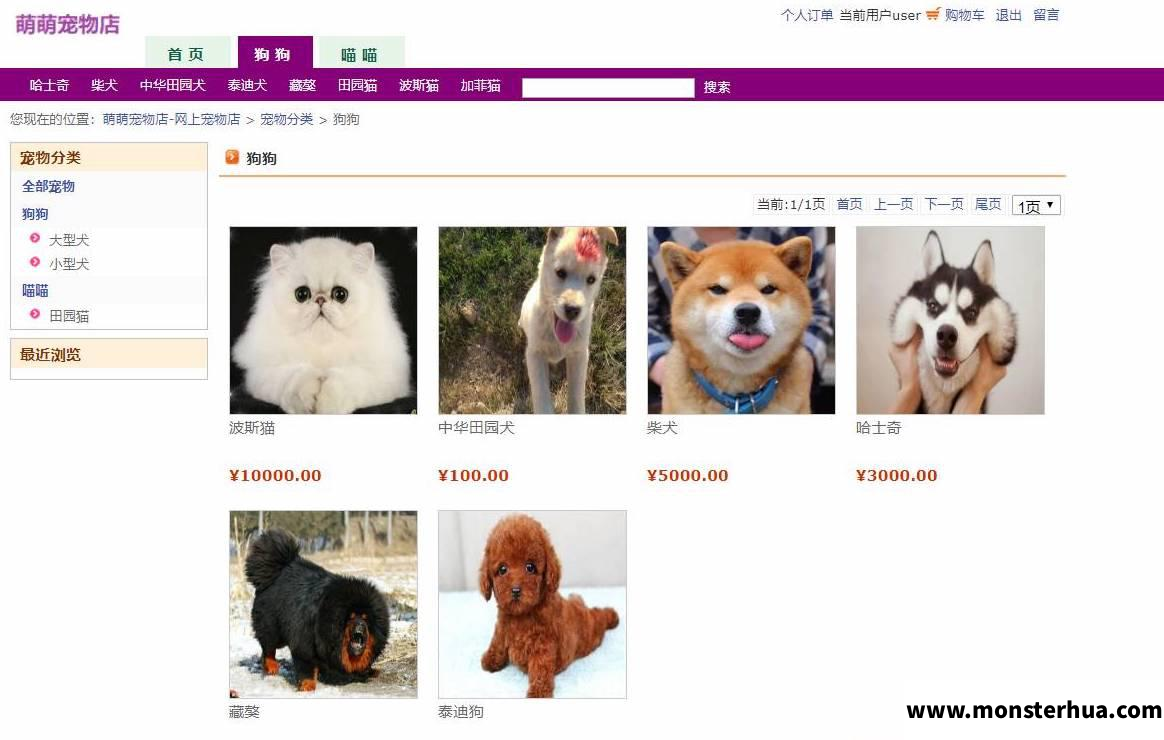The width and height of the screenshot is (1164, 740).
Task: Open 个人订单 link
Action: tap(807, 15)
